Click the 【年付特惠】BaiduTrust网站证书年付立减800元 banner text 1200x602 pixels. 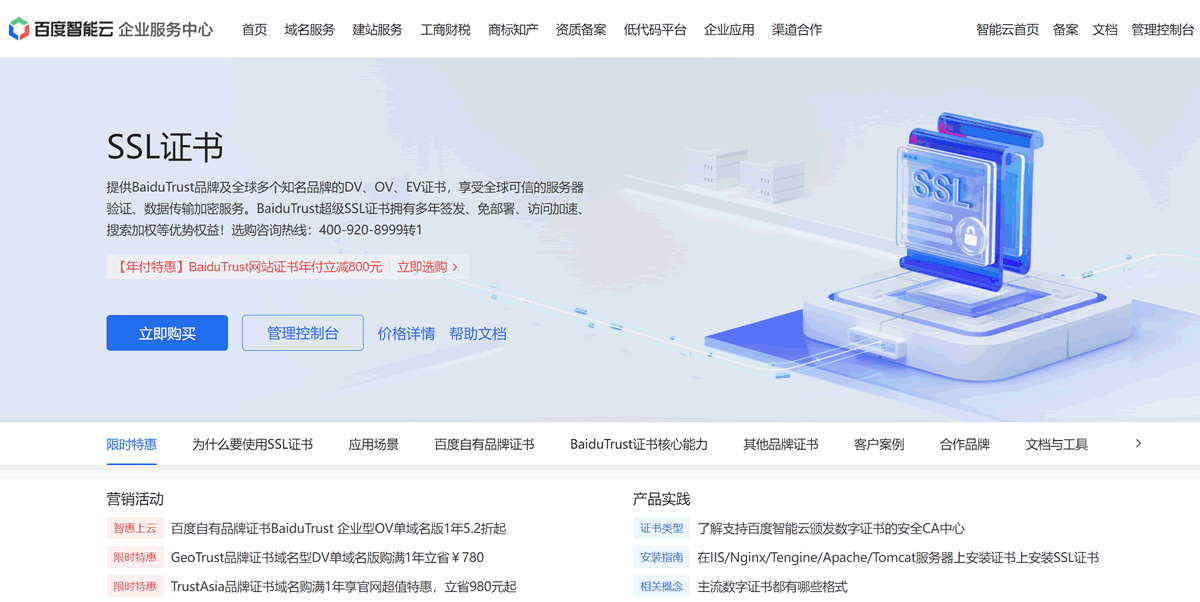coord(246,267)
